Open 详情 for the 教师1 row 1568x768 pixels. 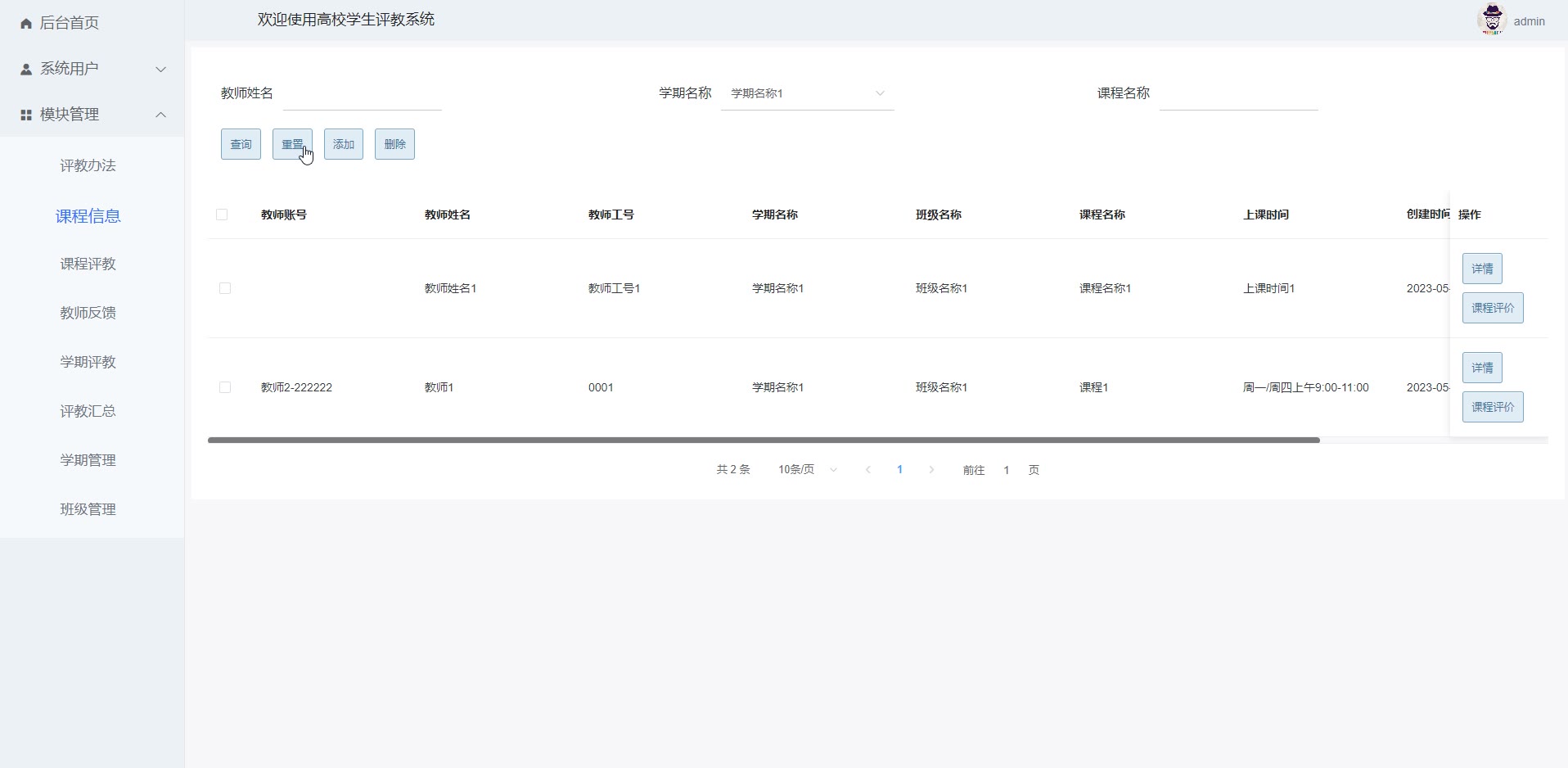coord(1482,368)
